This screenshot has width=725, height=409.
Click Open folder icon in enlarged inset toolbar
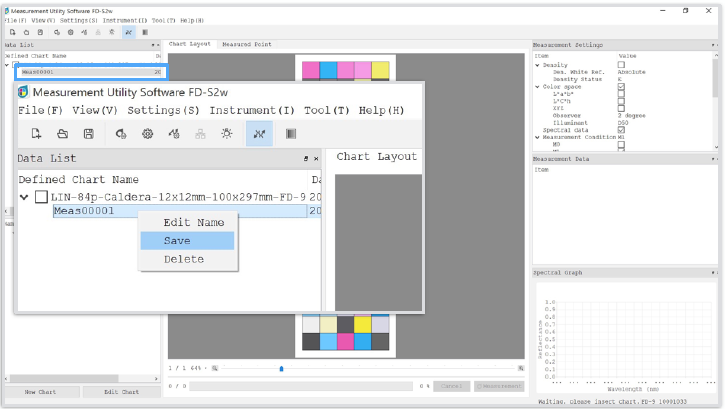point(62,134)
